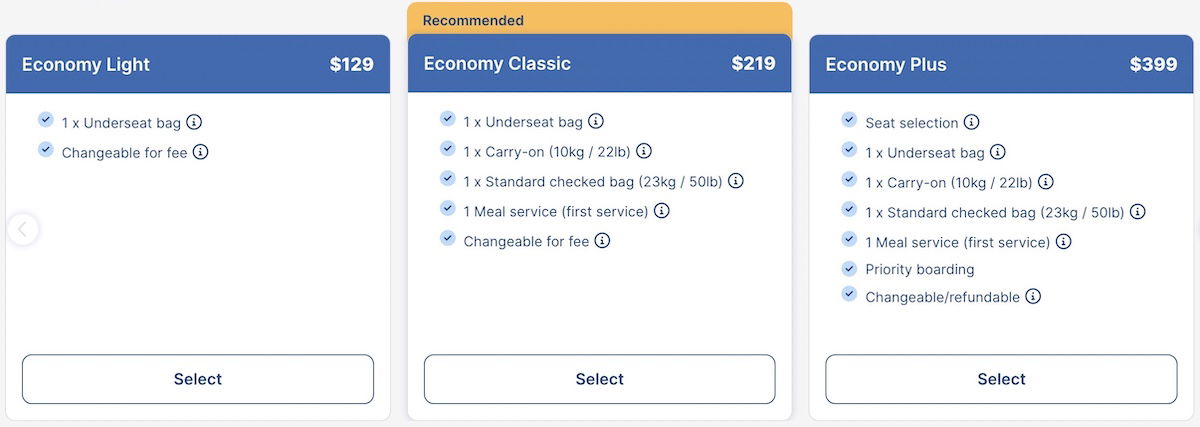
Task: Click info icon for Economy Plus Carry-on
Action: (x=1046, y=182)
